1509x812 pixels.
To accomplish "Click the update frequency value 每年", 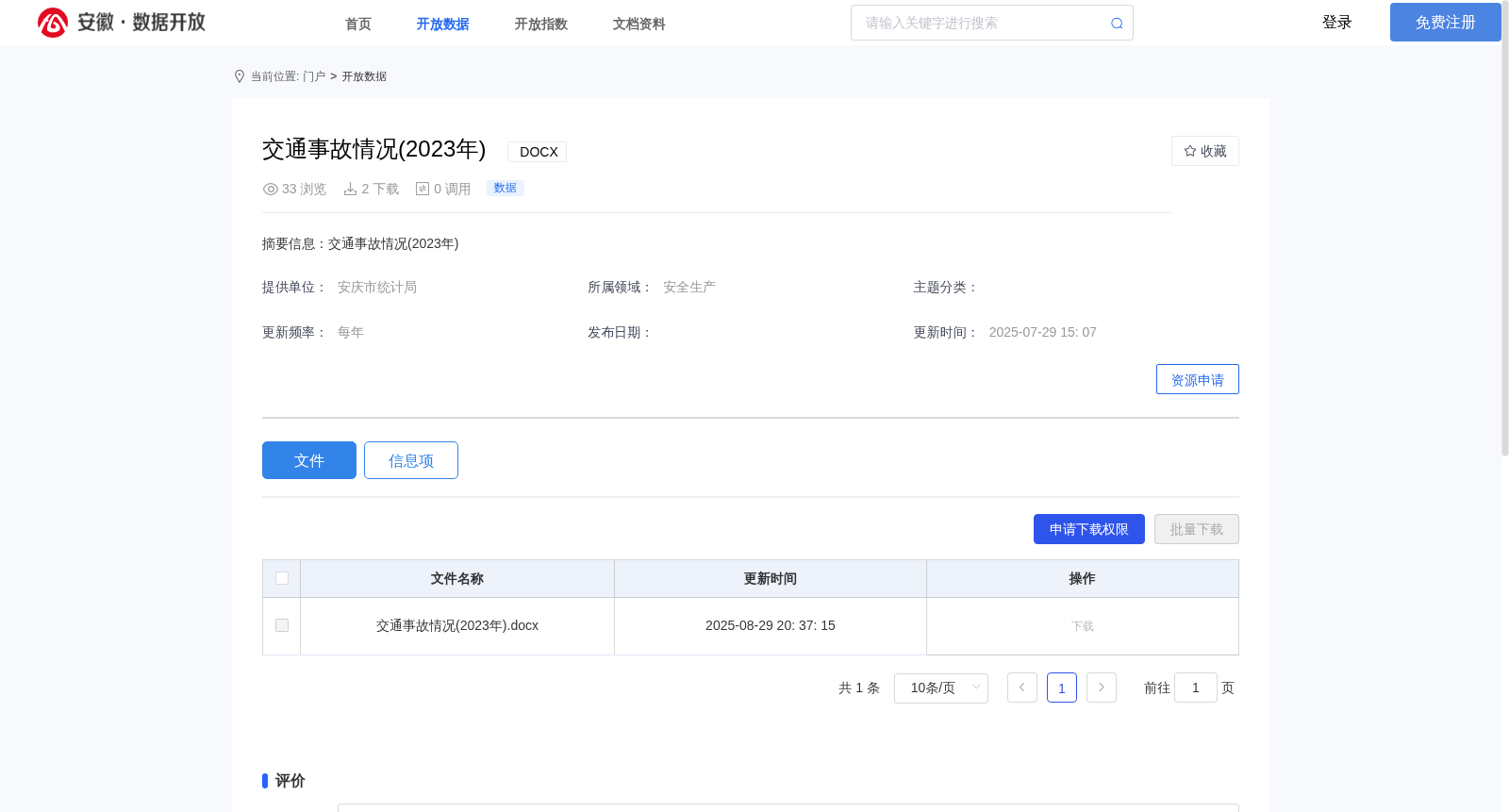I will [351, 332].
